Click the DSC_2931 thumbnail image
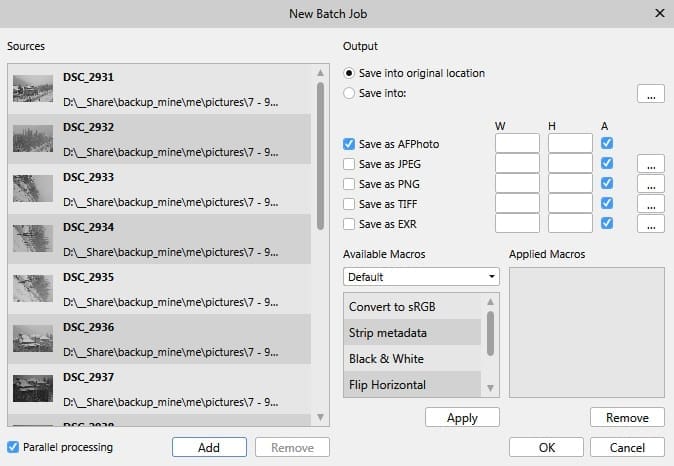The height and width of the screenshot is (466, 674). click(33, 89)
